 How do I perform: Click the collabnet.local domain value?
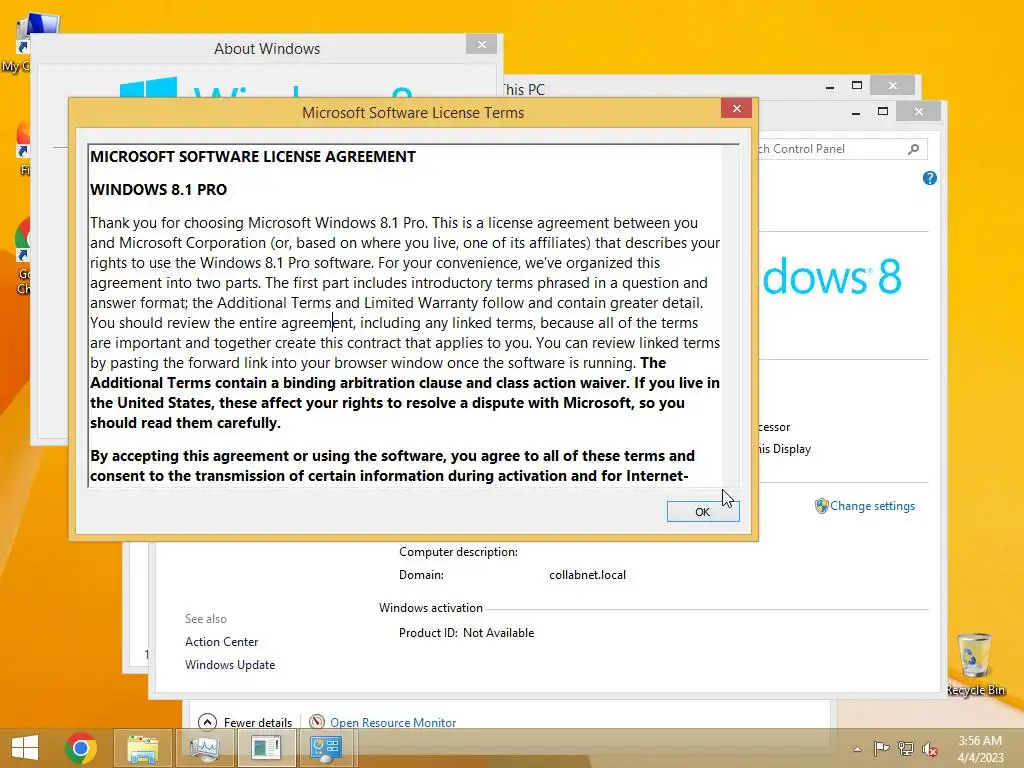point(587,575)
